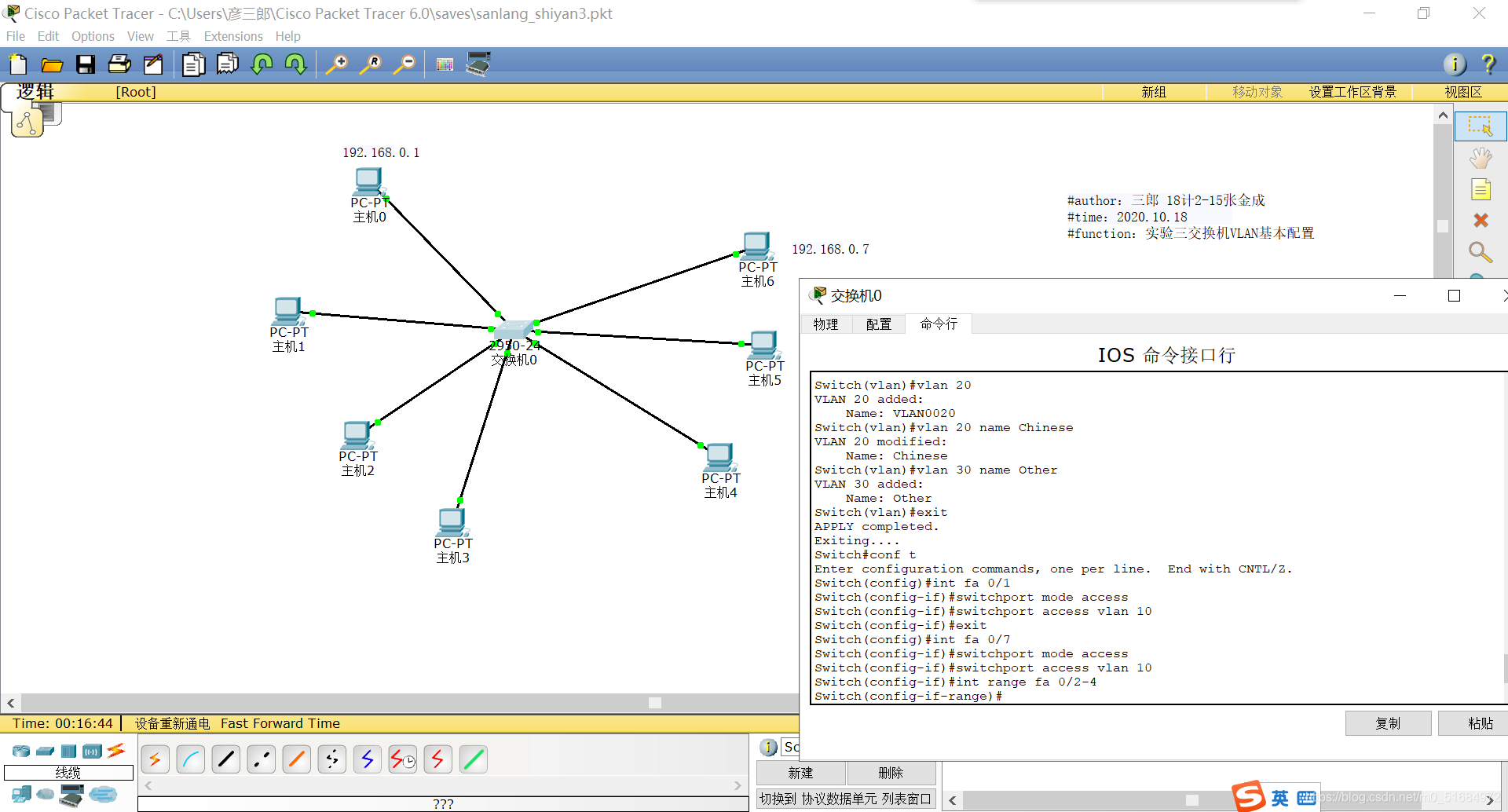Viewport: 1508px width, 812px height.
Task: Click the network information i icon
Action: (1455, 64)
